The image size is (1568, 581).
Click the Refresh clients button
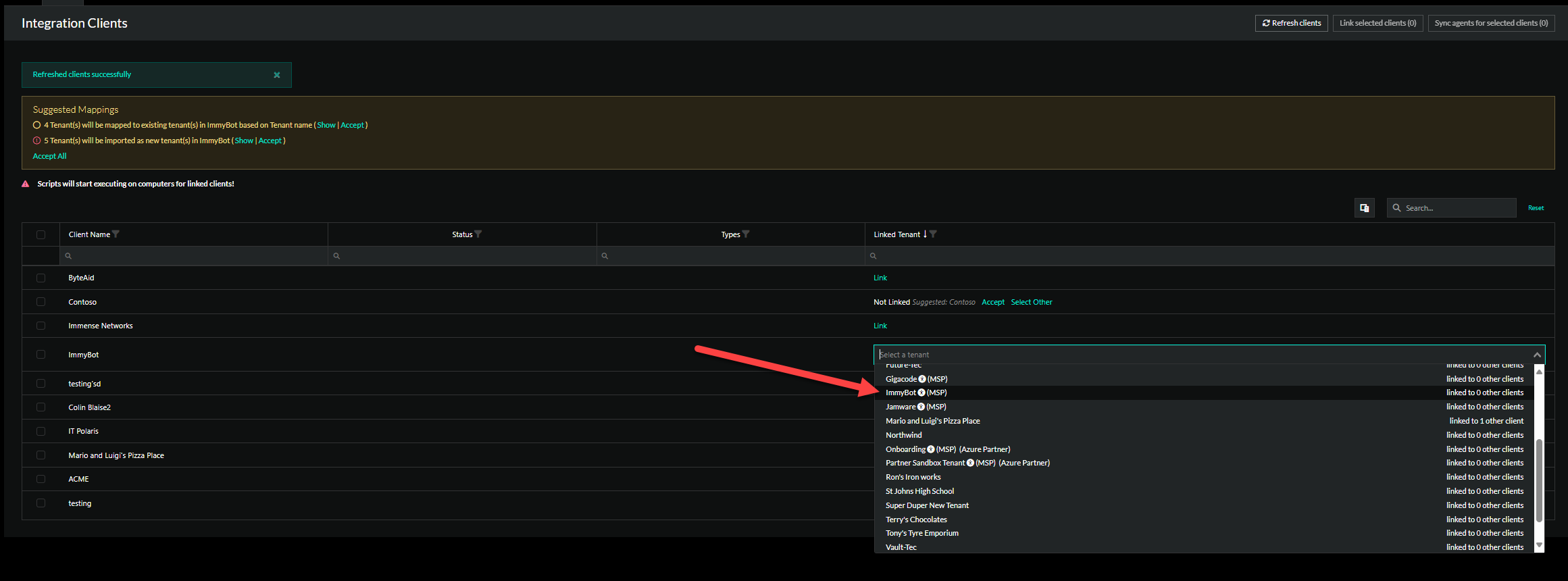[1291, 23]
